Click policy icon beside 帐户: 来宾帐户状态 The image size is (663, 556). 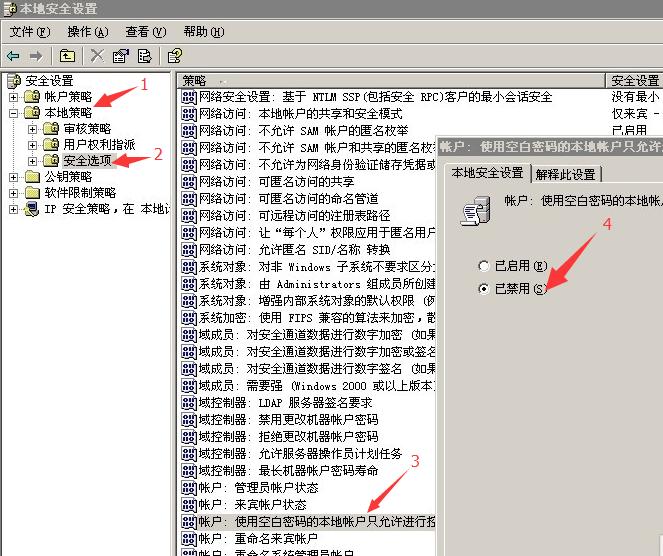coord(189,504)
